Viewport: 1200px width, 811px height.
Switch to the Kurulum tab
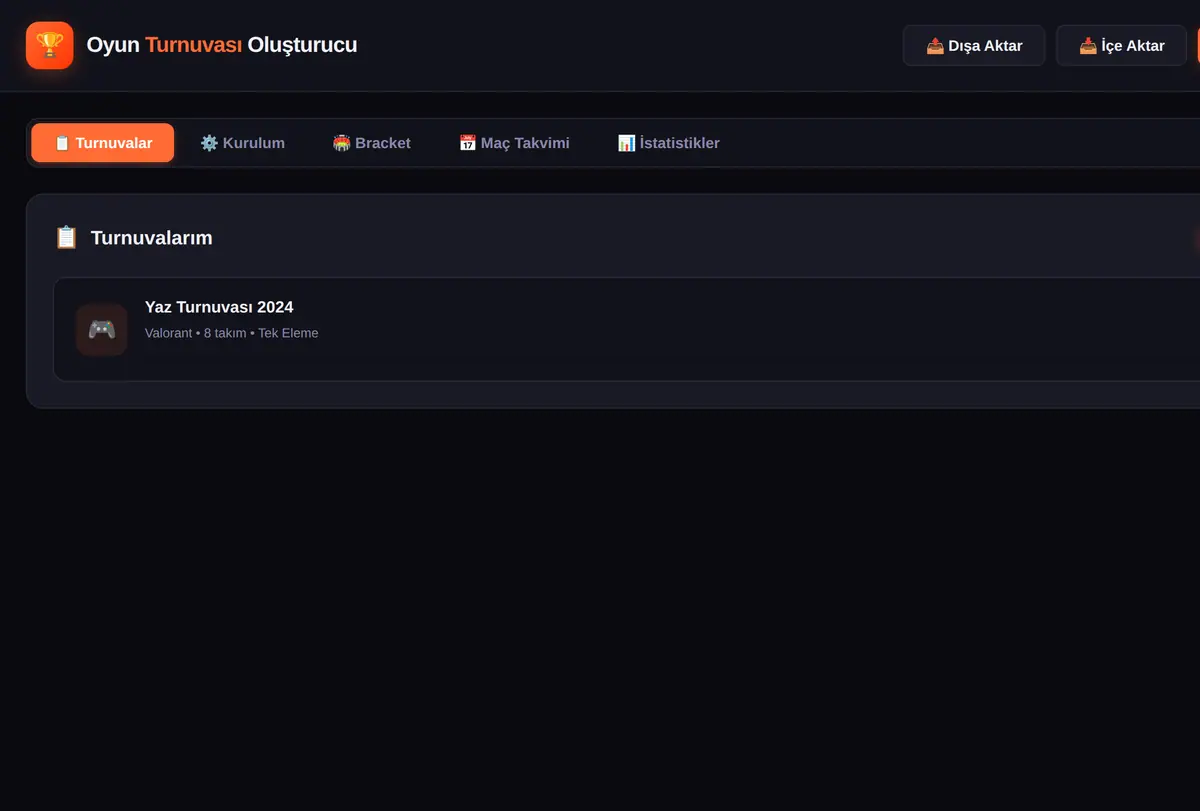[242, 143]
